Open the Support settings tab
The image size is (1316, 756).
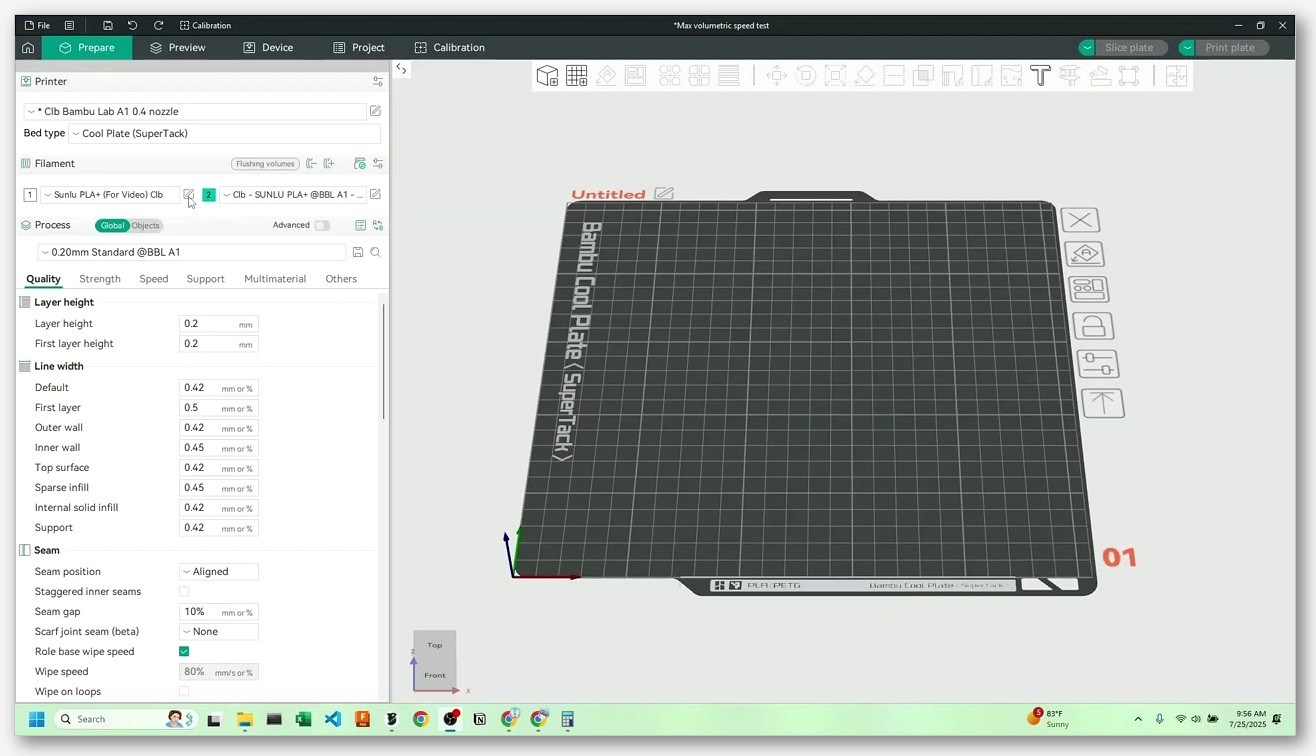point(205,279)
